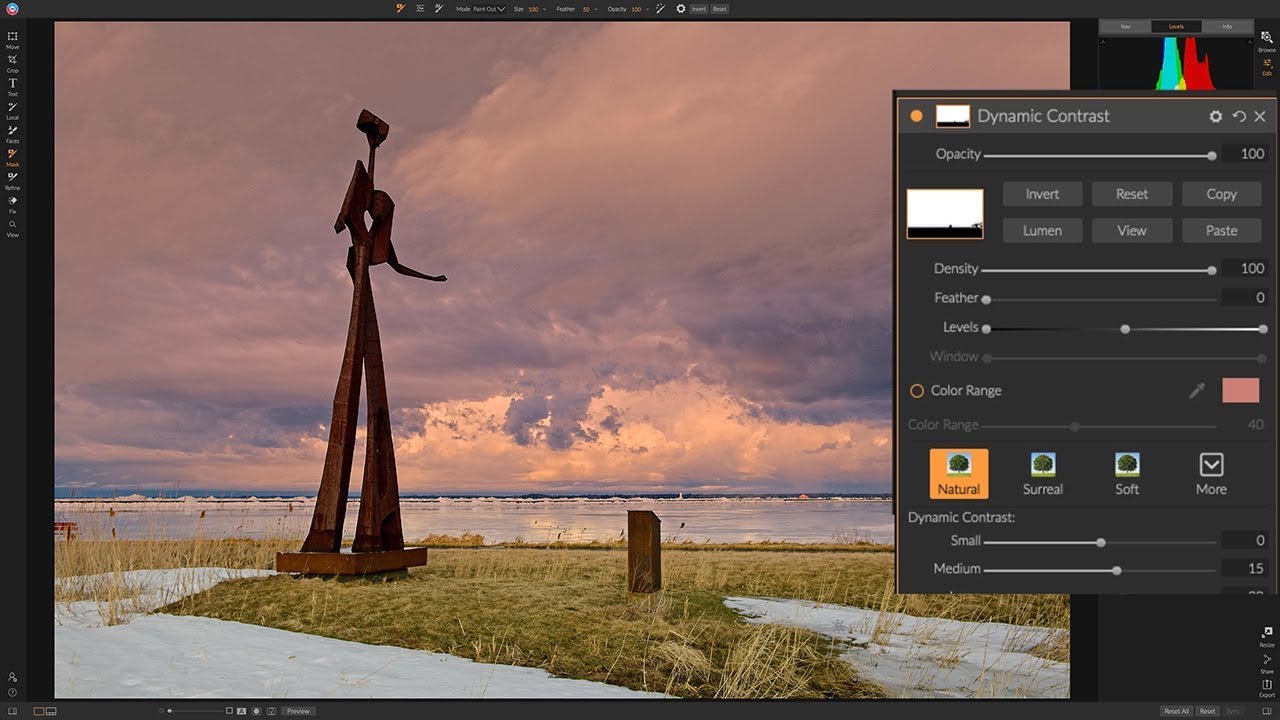
Task: Select the Natural preset
Action: (x=959, y=474)
